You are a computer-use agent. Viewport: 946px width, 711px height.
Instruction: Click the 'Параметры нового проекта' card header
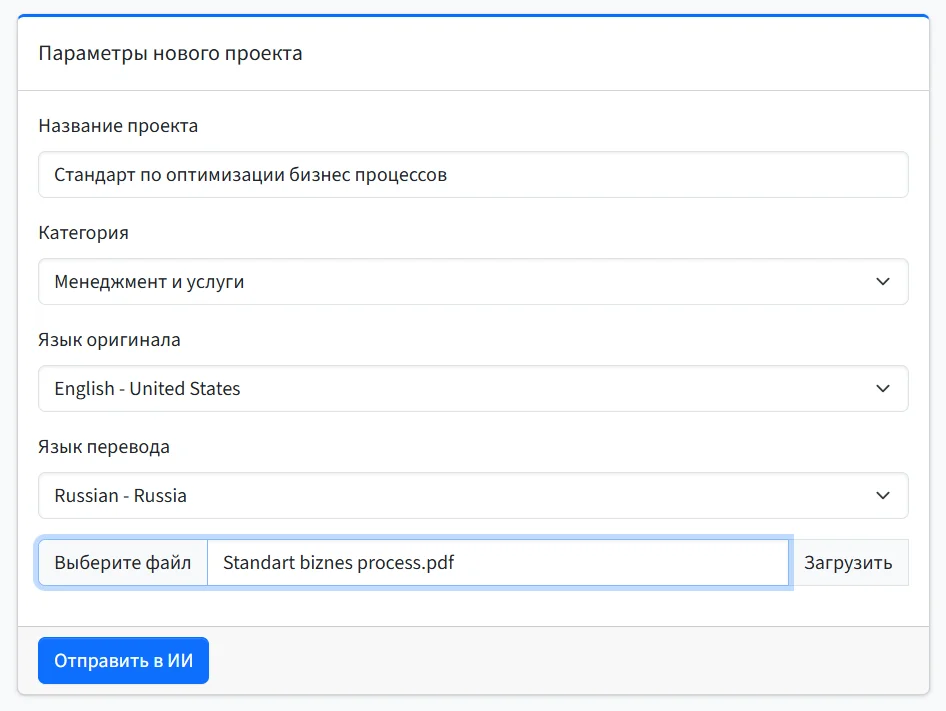[x=170, y=54]
